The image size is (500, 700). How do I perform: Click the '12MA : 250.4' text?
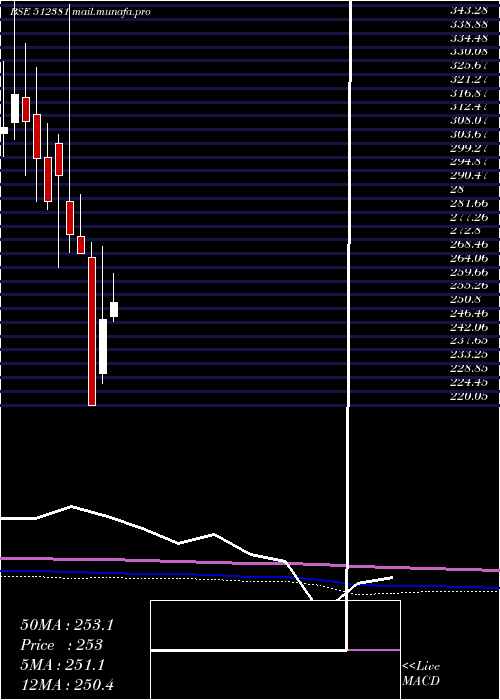(x=67, y=684)
